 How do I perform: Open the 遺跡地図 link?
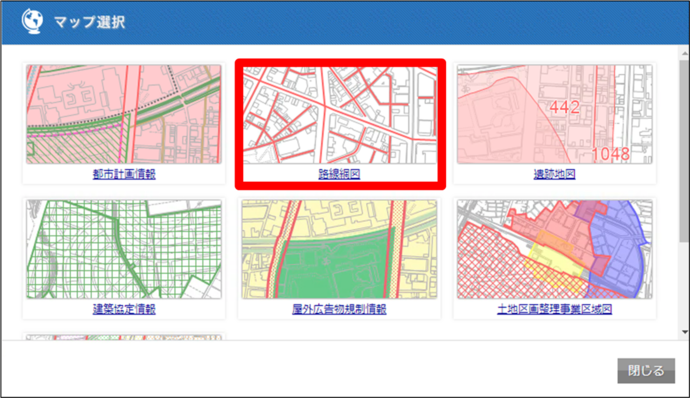pos(554,174)
